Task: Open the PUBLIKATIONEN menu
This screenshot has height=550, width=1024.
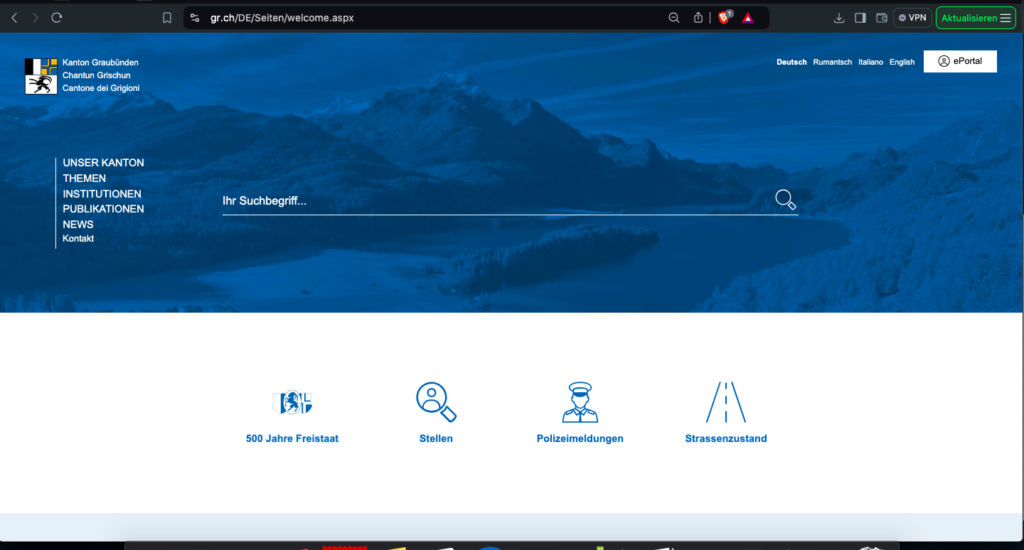Action: coord(103,209)
